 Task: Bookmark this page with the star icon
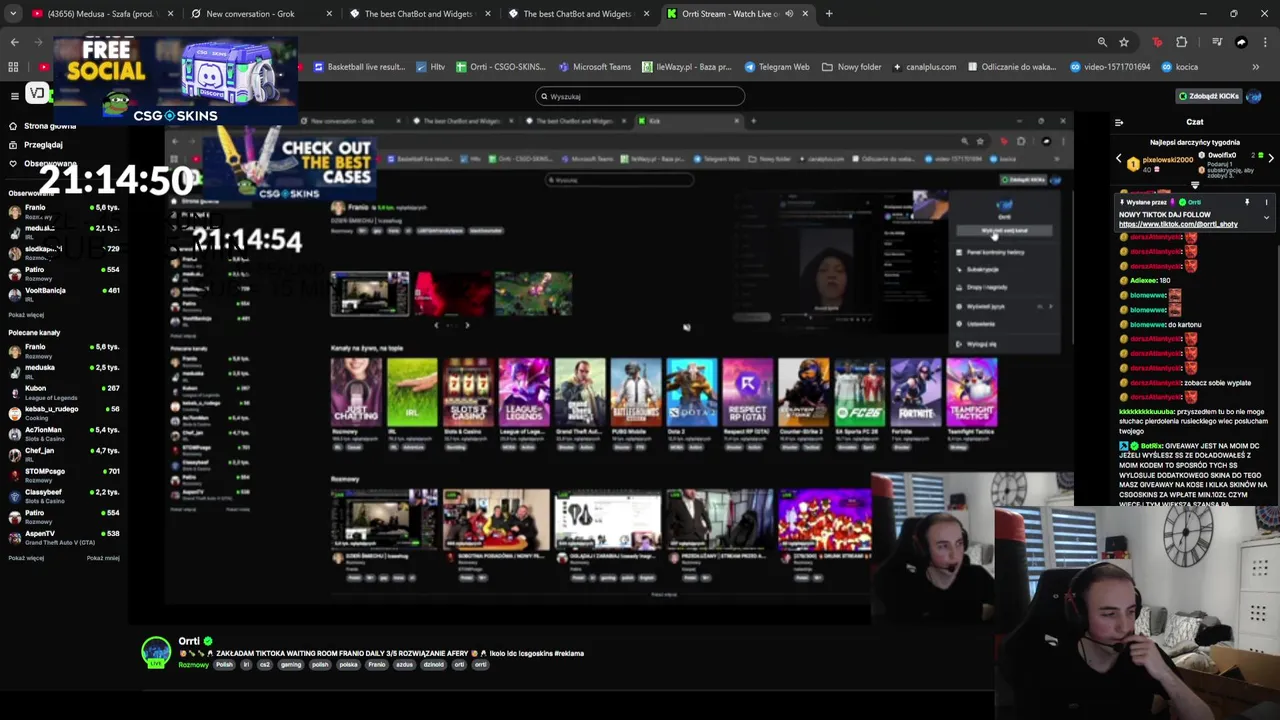[x=1124, y=42]
